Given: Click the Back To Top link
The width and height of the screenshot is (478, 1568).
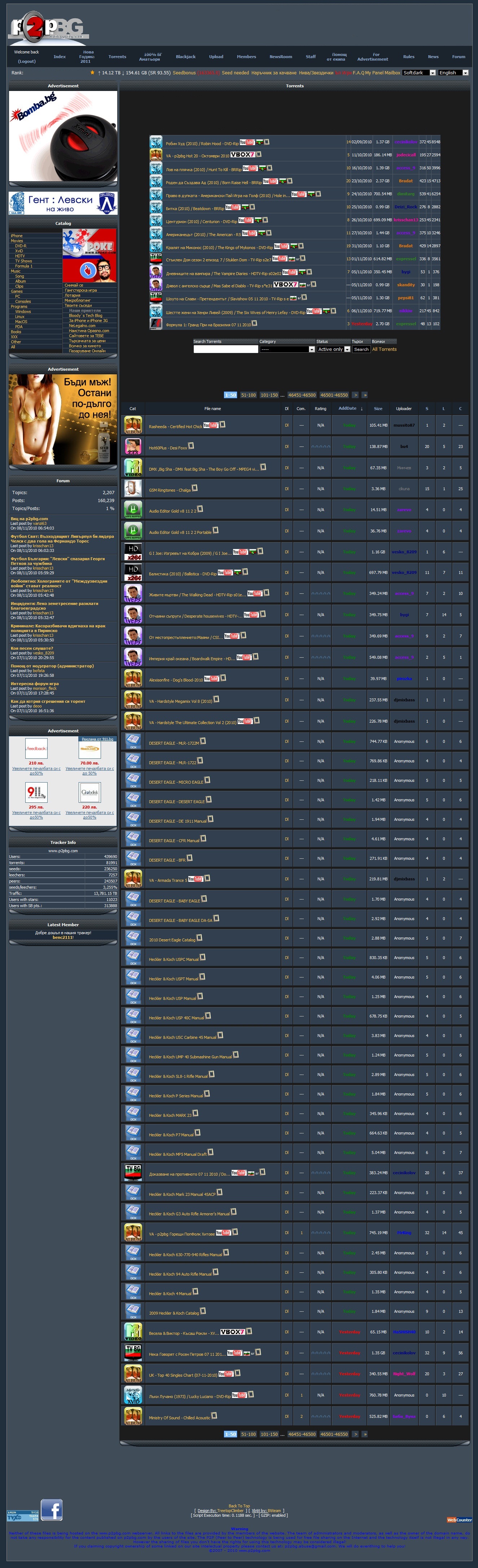Looking at the screenshot, I should [x=239, y=1506].
